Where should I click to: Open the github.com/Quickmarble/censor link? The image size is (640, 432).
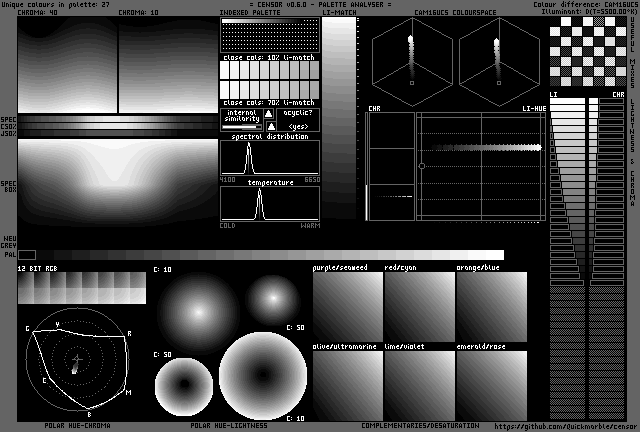565,427
